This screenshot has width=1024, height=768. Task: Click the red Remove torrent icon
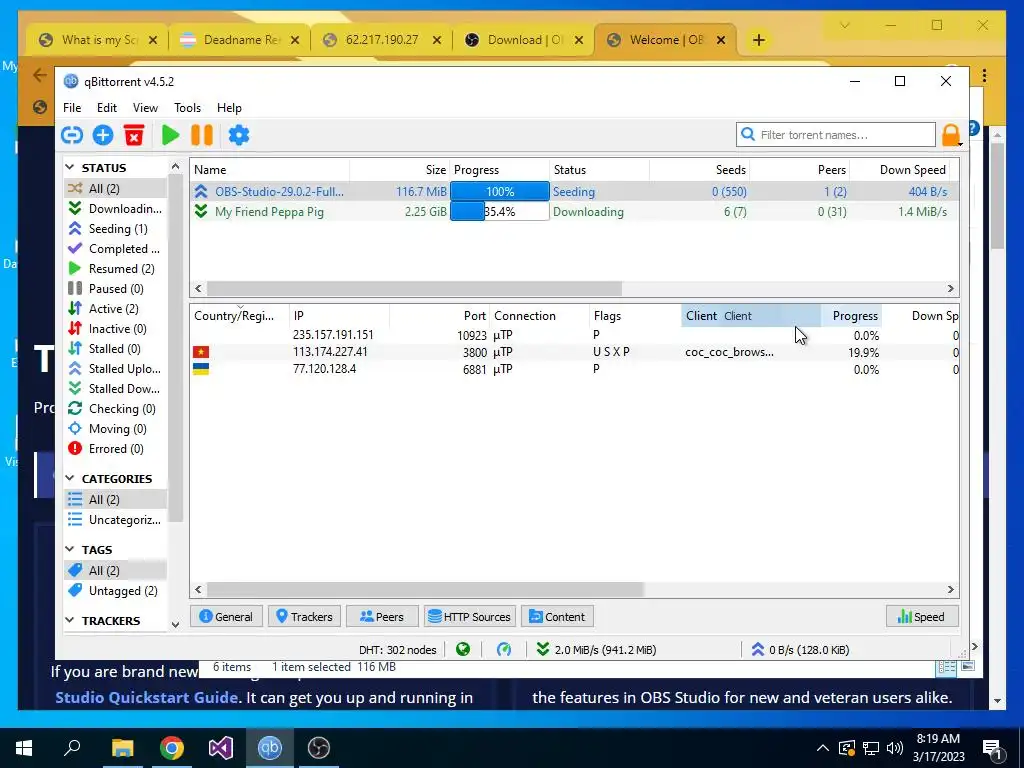pyautogui.click(x=134, y=135)
